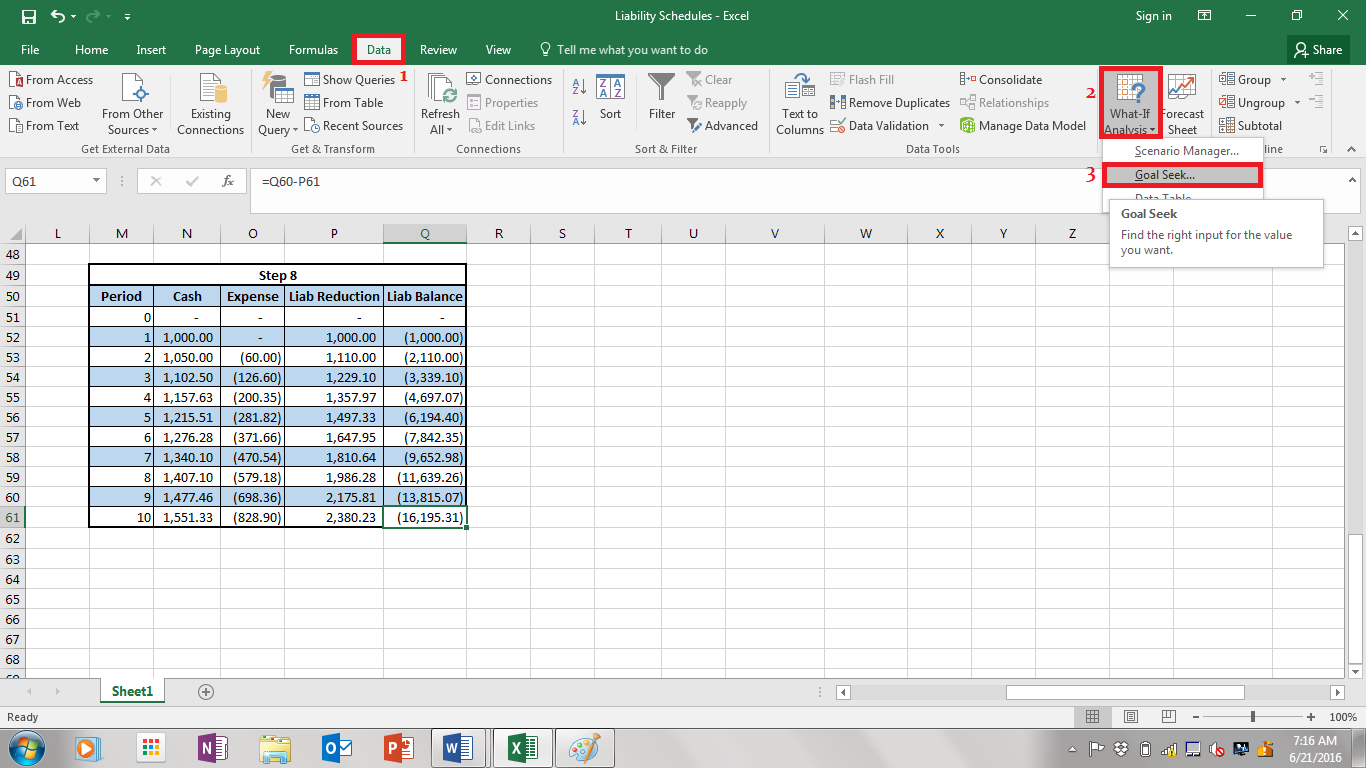Run Flash Fill

click(x=865, y=78)
